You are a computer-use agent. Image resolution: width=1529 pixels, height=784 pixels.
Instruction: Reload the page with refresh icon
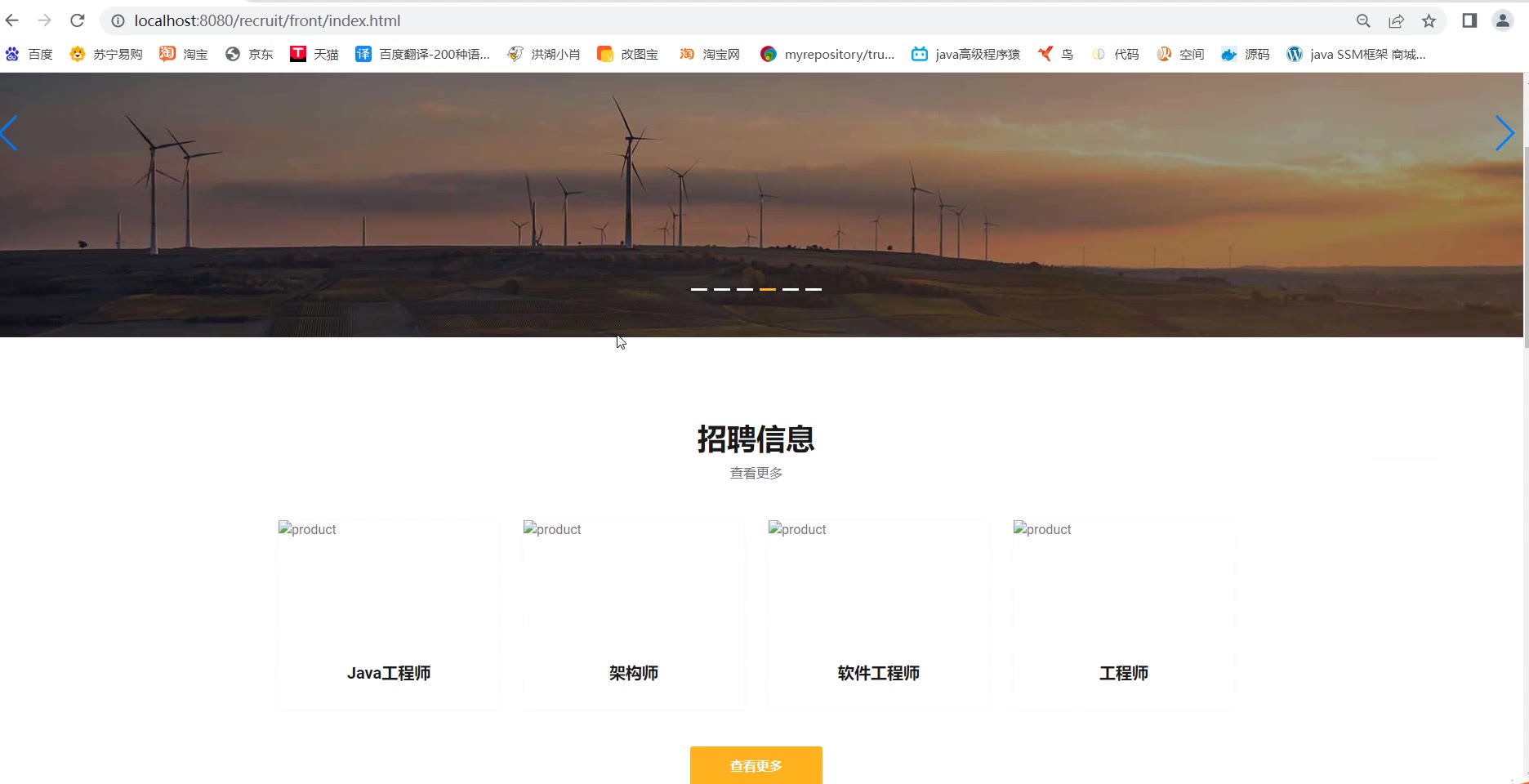[x=78, y=20]
